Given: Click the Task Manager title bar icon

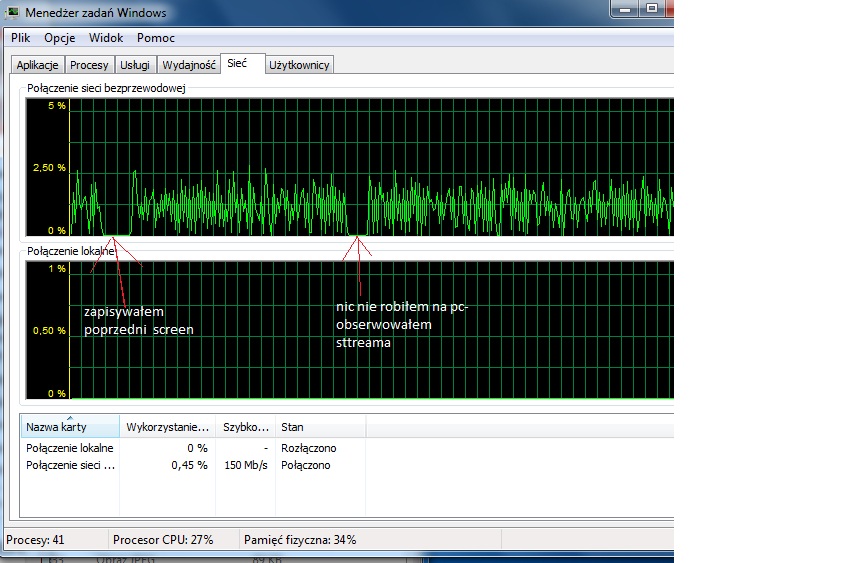Looking at the screenshot, I should pos(13,12).
